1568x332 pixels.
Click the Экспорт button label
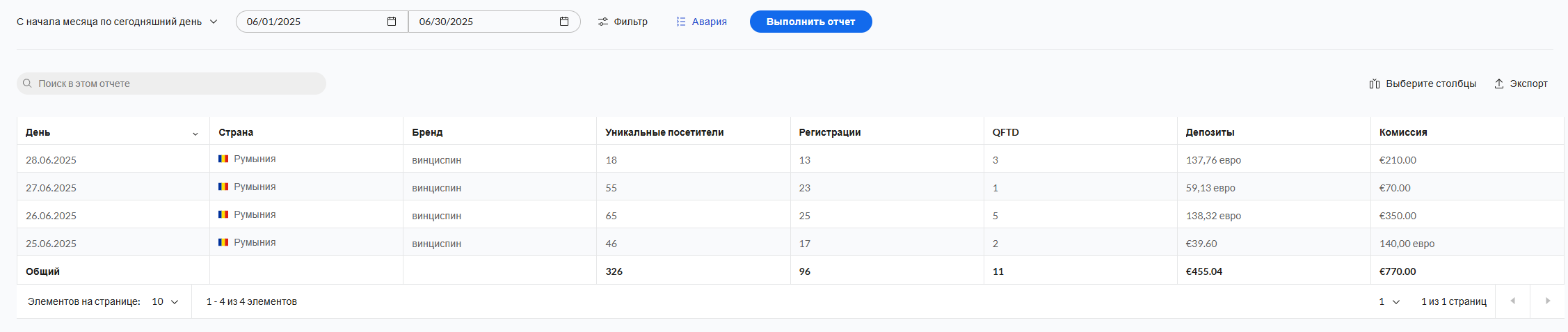(1528, 84)
